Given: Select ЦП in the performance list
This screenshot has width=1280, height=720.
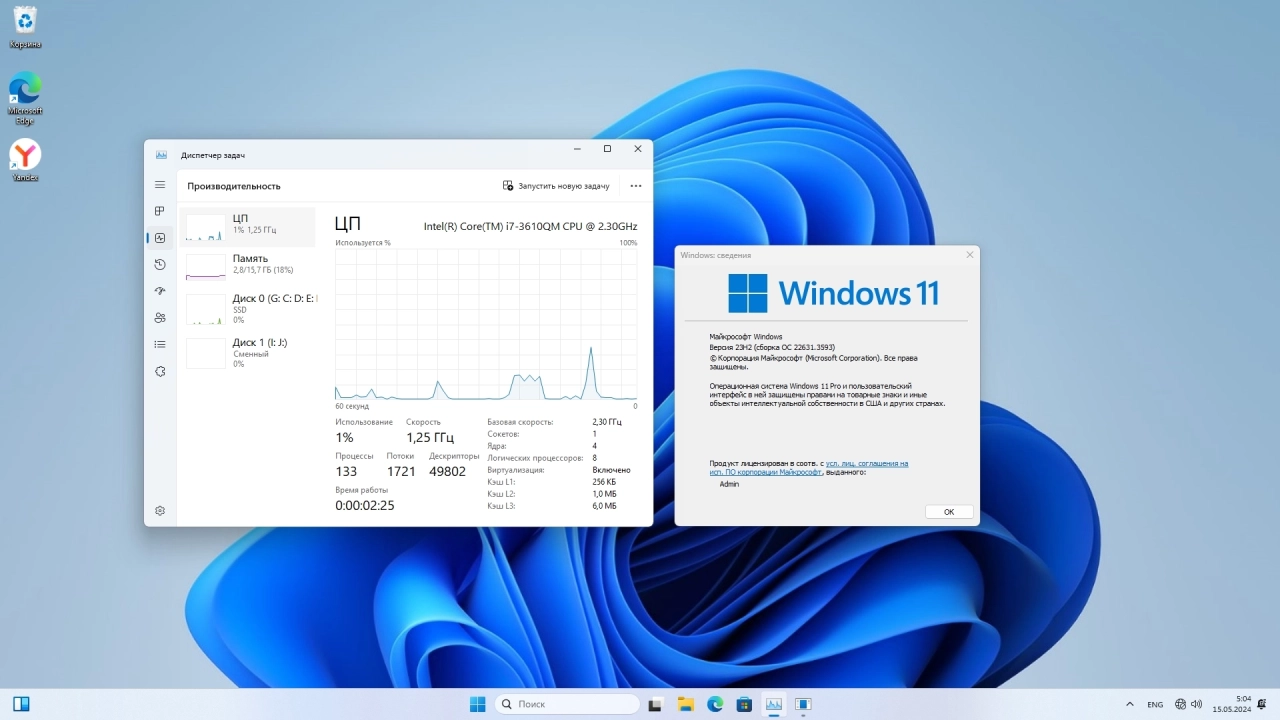Looking at the screenshot, I should (x=248, y=227).
